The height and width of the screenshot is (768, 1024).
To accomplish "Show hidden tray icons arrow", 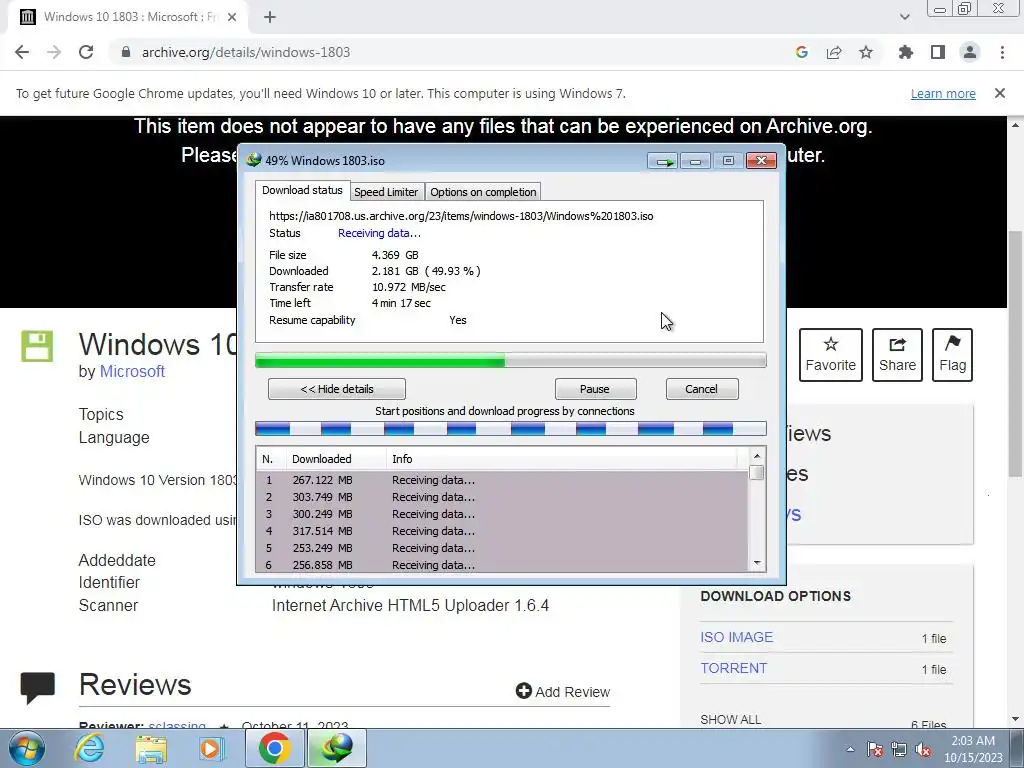I will 850,749.
